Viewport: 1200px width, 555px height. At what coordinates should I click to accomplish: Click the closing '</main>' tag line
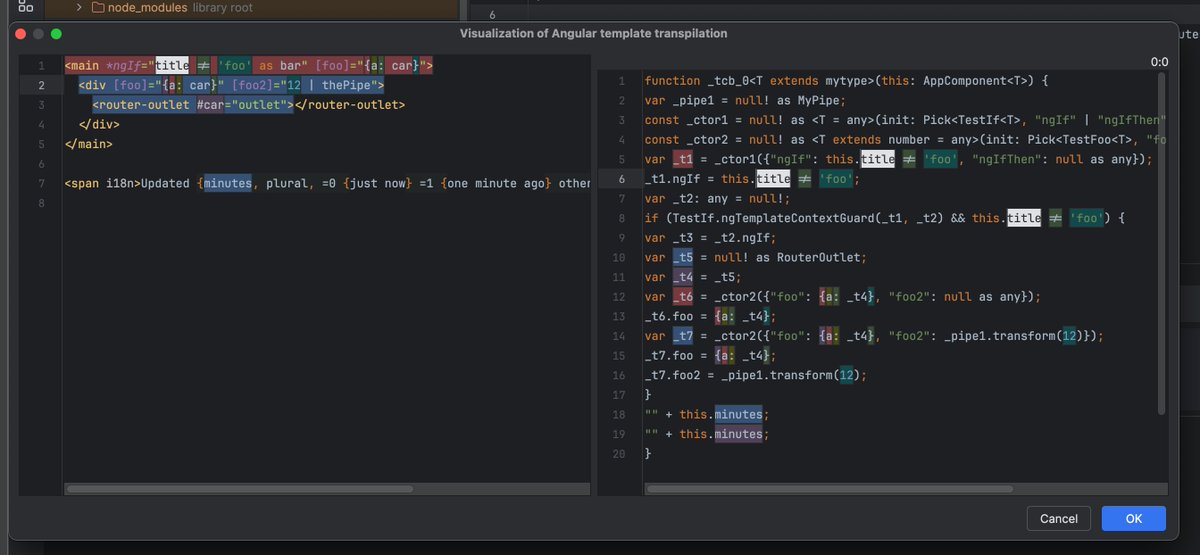[x=88, y=144]
